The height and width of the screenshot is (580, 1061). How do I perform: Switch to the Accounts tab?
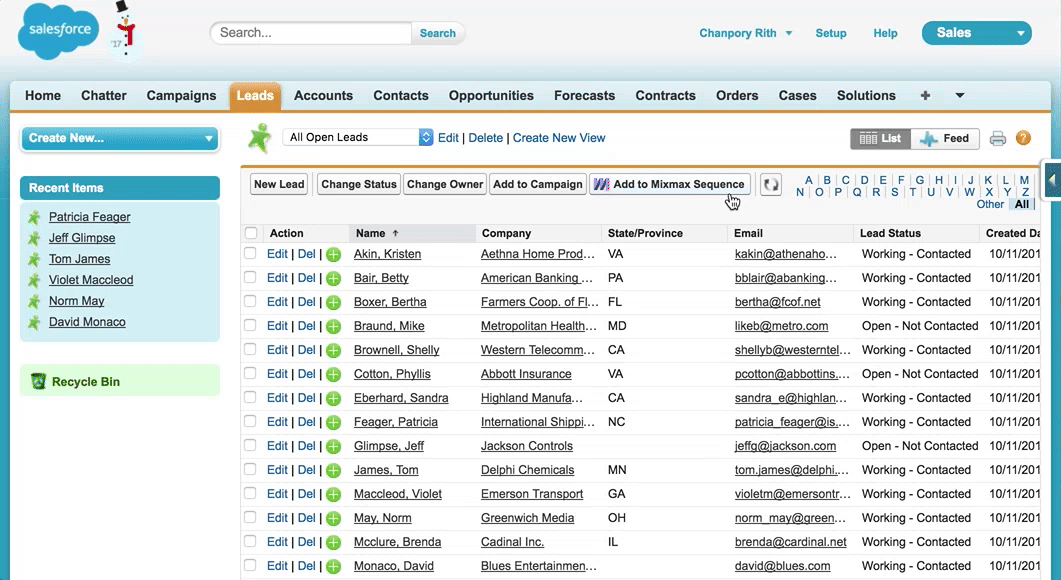323,95
